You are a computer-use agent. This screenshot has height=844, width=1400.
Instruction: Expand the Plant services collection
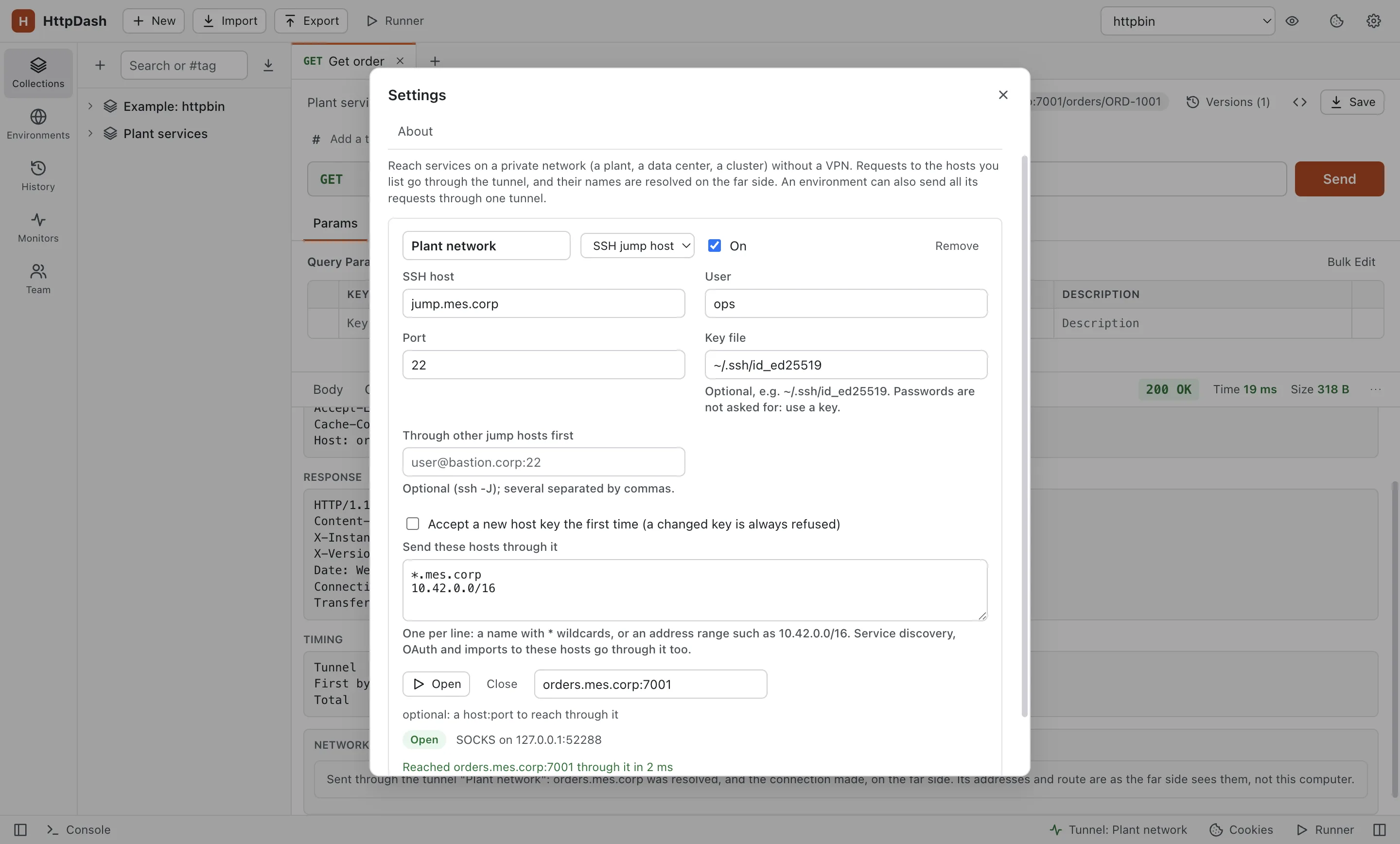point(90,134)
